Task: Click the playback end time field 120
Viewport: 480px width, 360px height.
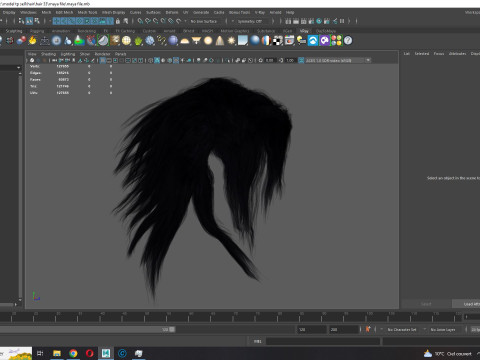Action: click(311, 329)
